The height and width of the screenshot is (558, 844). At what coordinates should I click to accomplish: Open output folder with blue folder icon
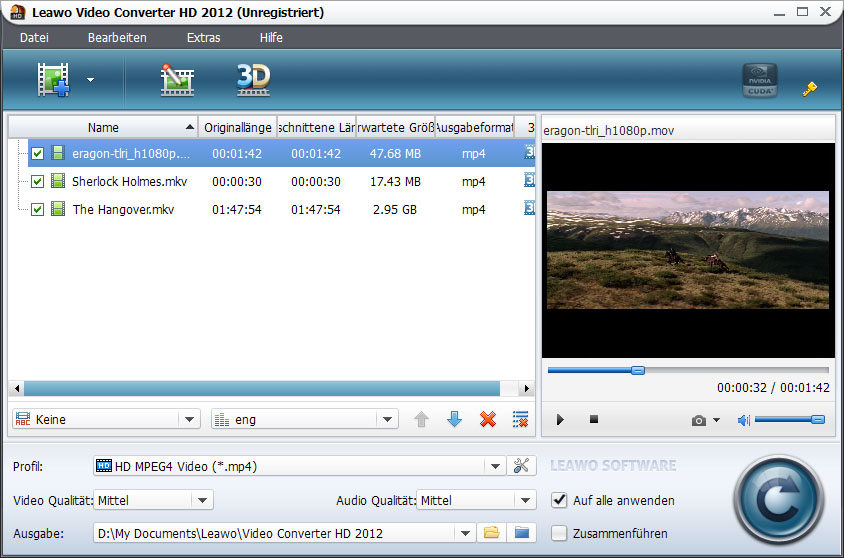[522, 533]
